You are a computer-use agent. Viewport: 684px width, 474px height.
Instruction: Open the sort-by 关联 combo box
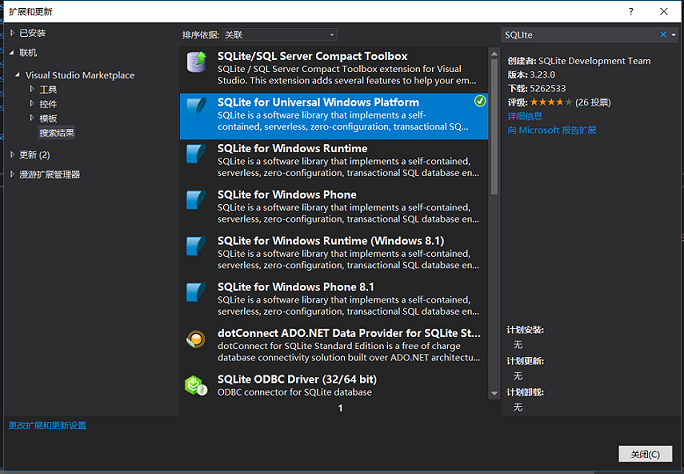[280, 34]
